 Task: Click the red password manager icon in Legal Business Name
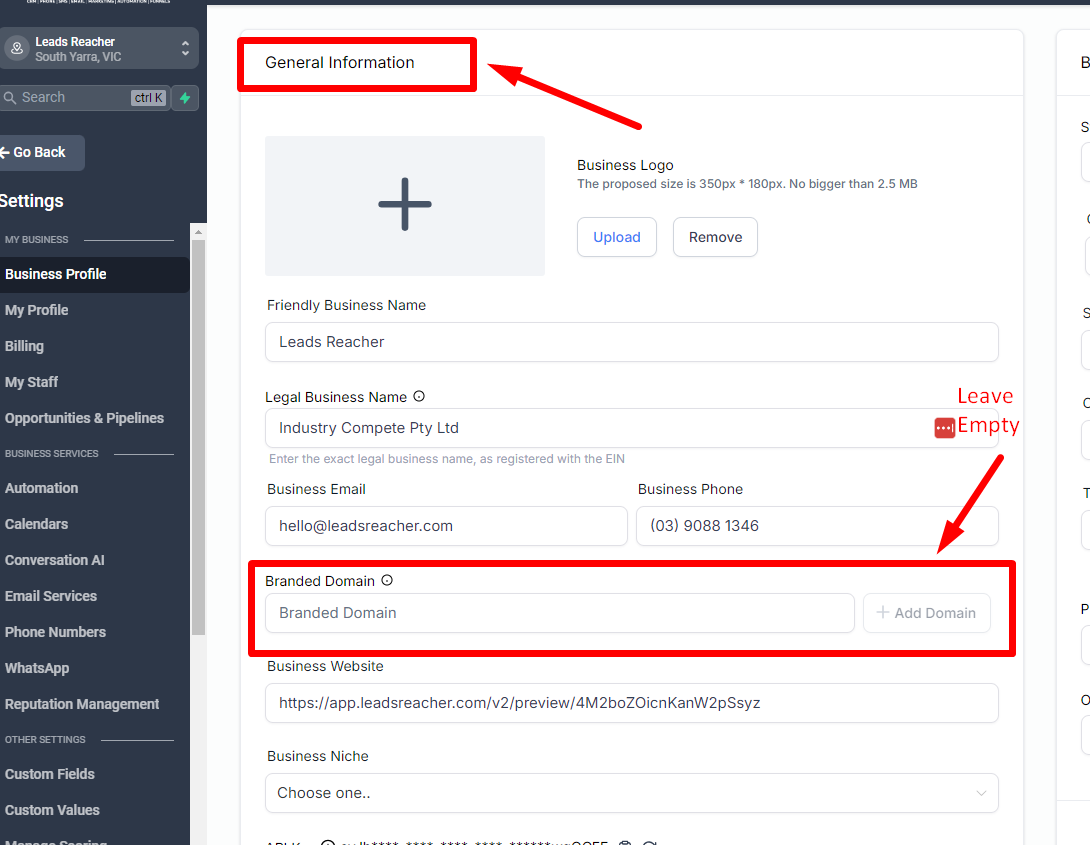coord(944,428)
